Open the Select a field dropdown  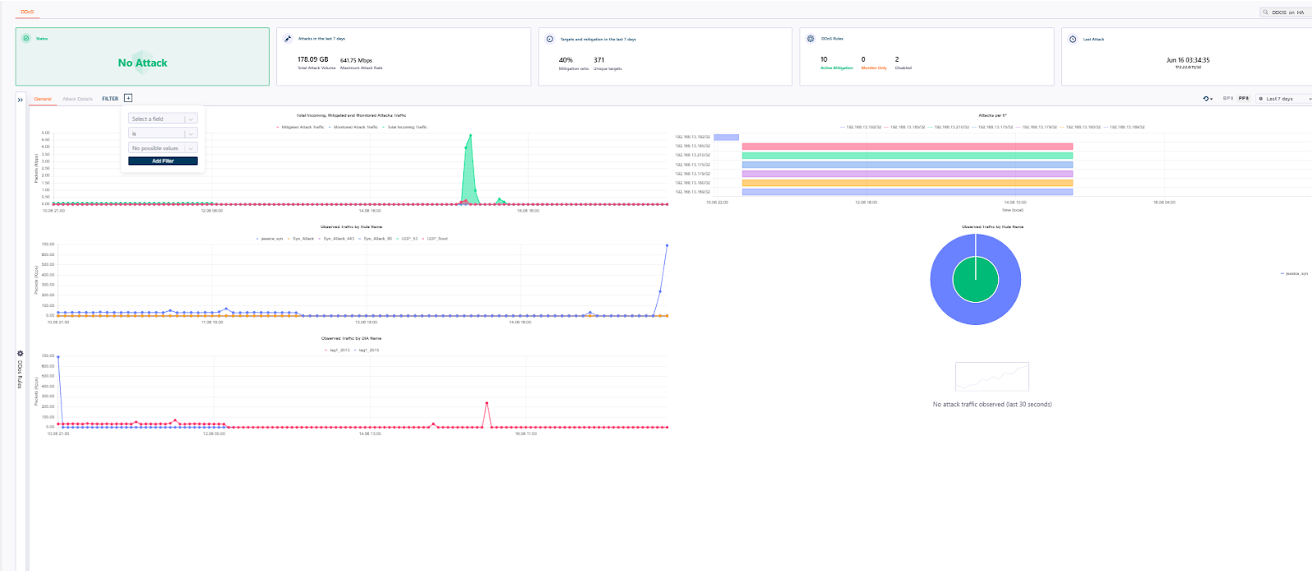(x=163, y=118)
